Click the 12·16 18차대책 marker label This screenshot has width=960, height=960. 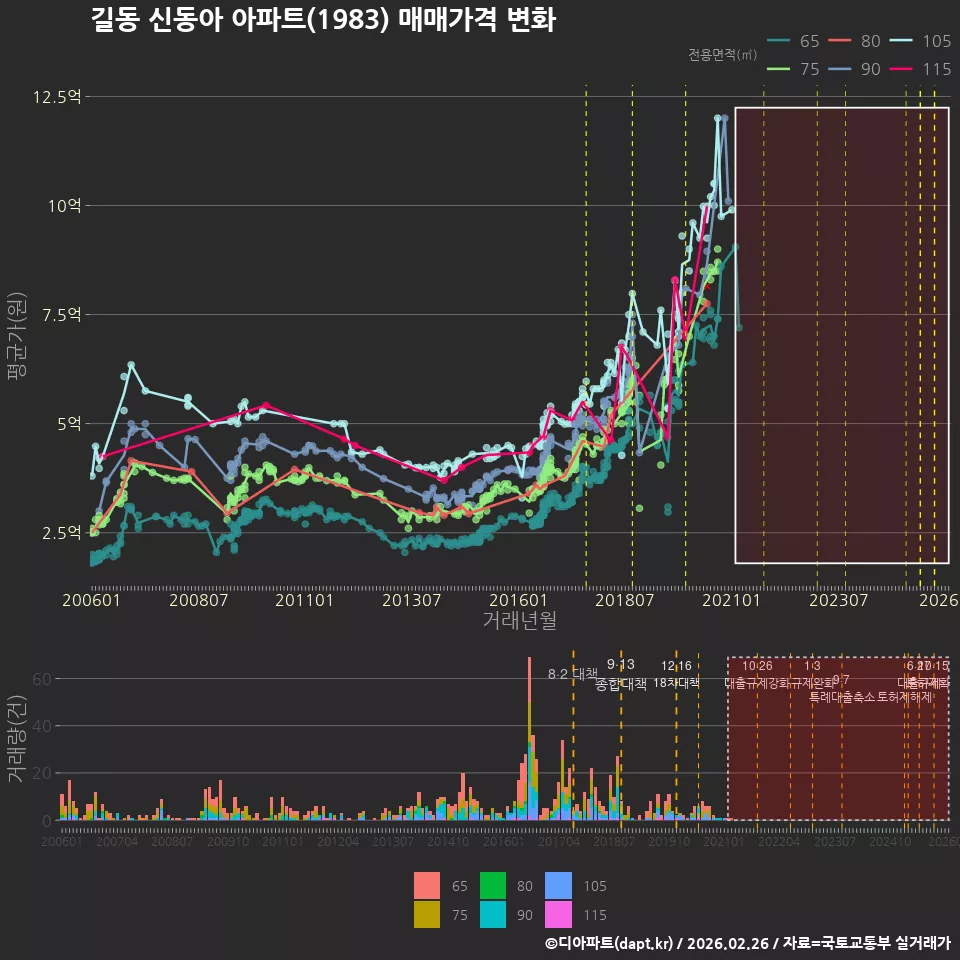coord(676,674)
